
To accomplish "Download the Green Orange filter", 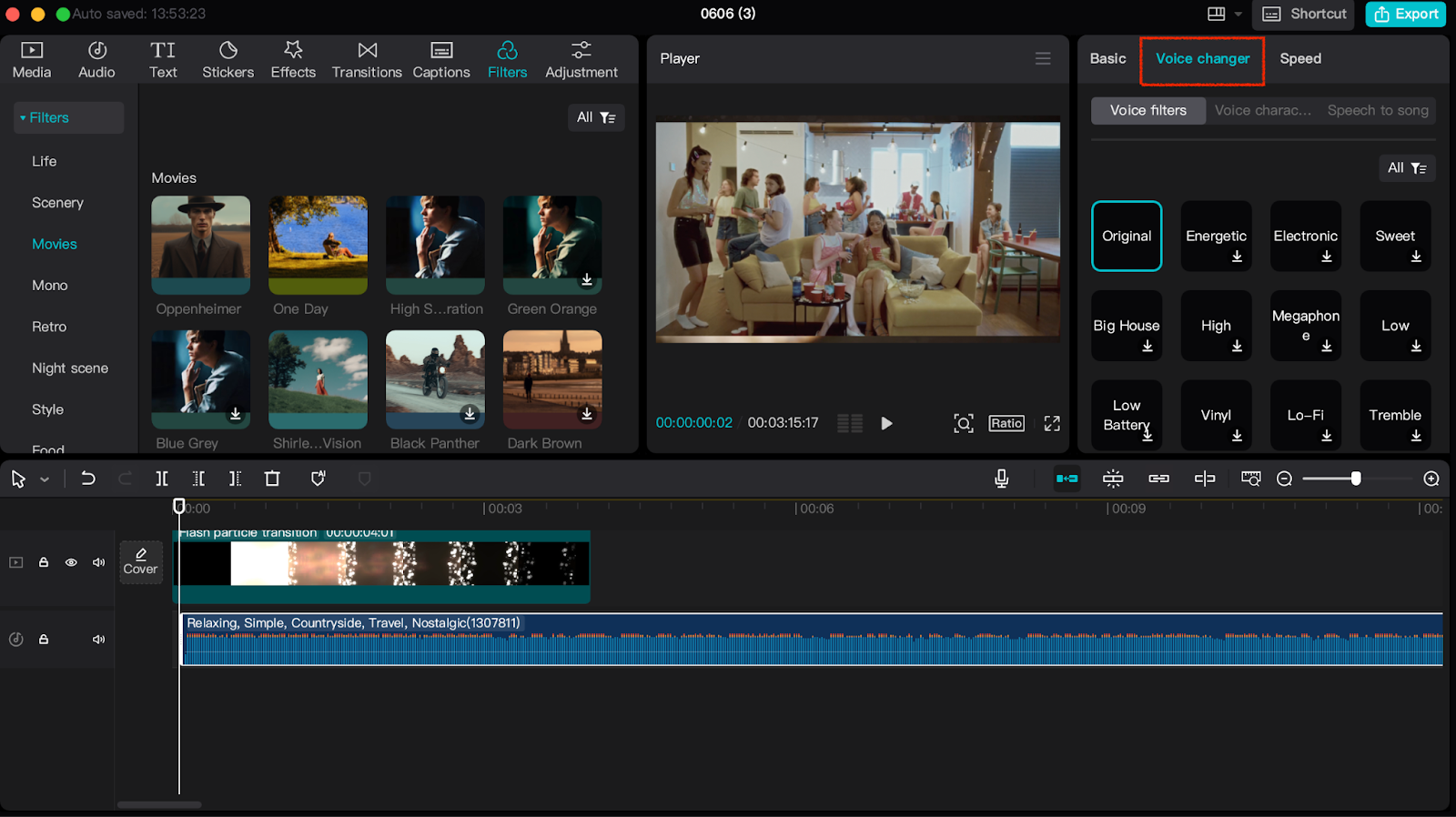I will coord(587,279).
